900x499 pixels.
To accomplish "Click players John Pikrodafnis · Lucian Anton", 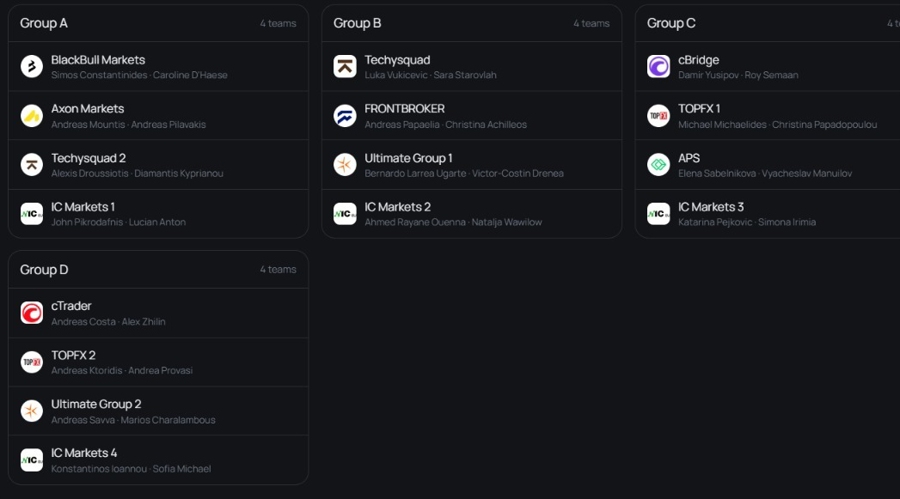I will pos(118,222).
